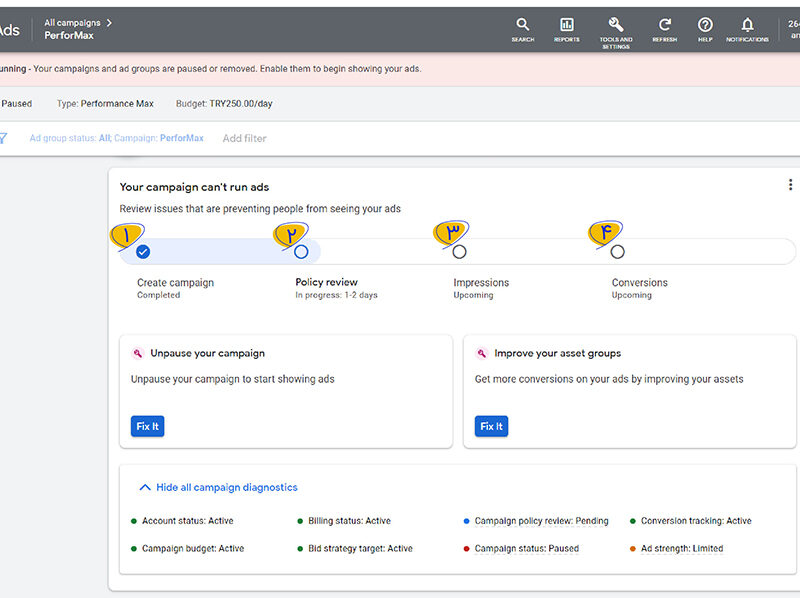Screen dimensions: 800x598
Task: Click "Your campaign can't run ads" heading
Action: pyautogui.click(x=194, y=187)
